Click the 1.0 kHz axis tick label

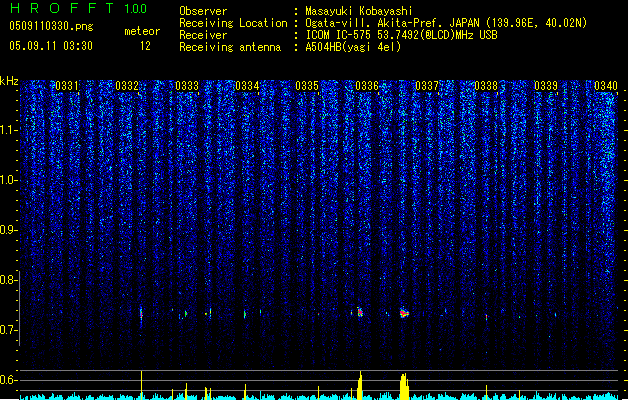[8, 180]
